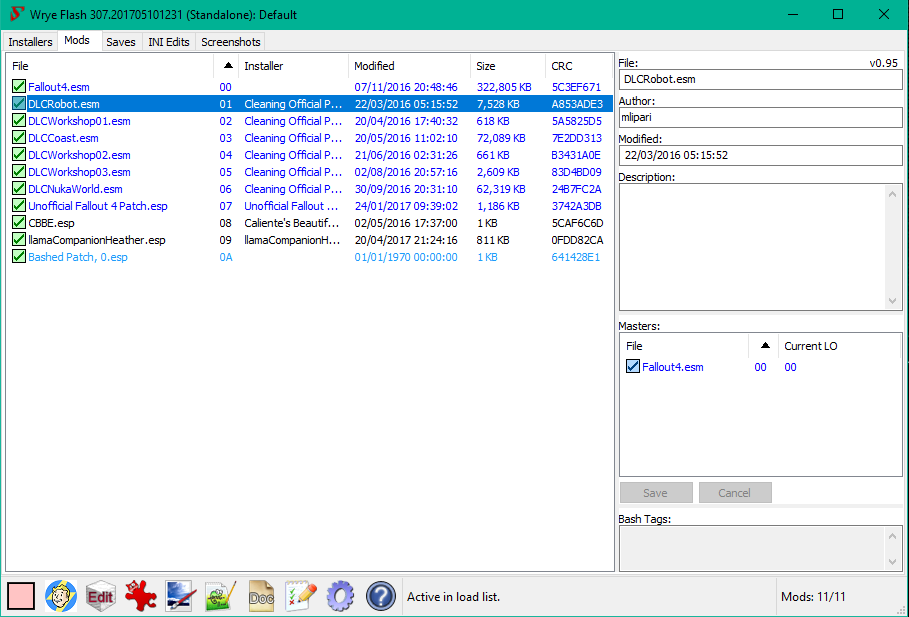909x617 pixels.
Task: Click the Masters sort arrow column header
Action: [763, 346]
